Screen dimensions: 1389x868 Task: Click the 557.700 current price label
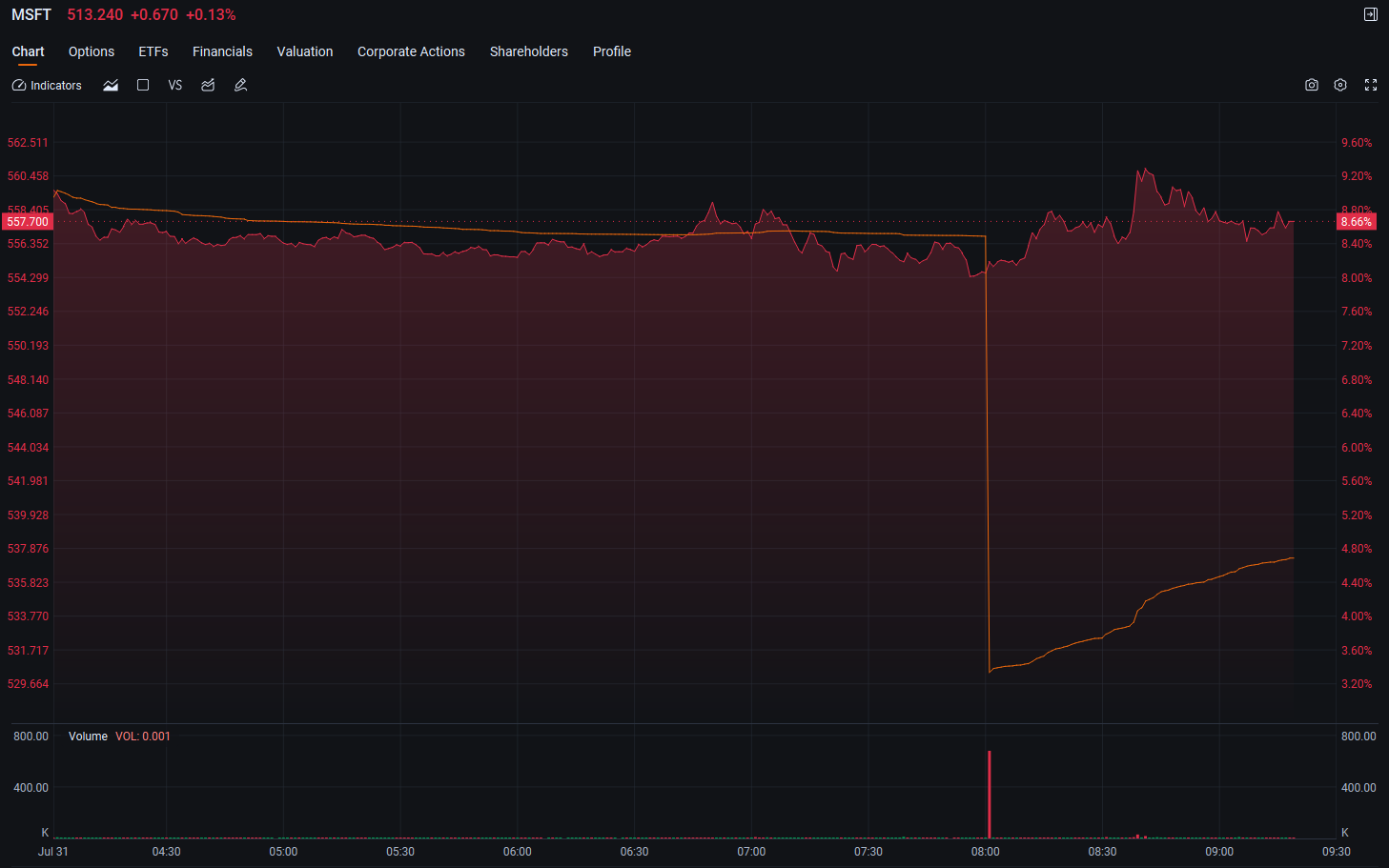(x=28, y=222)
